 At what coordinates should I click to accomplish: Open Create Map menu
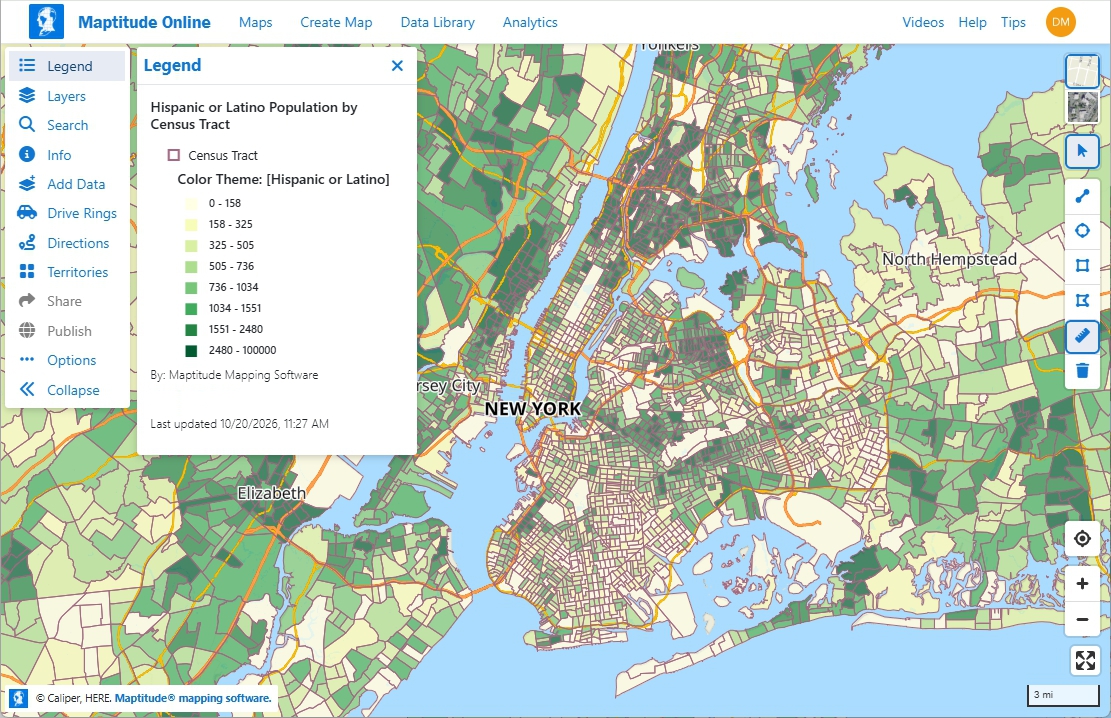[336, 22]
